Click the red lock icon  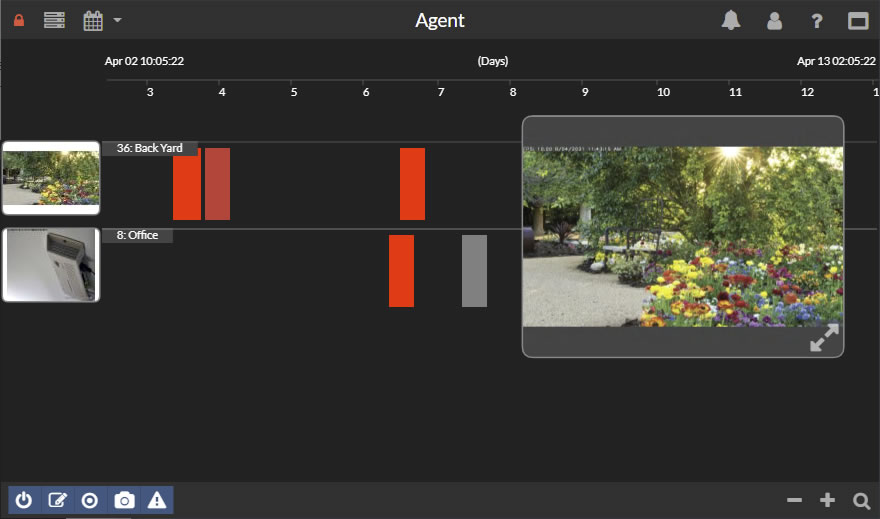point(19,20)
